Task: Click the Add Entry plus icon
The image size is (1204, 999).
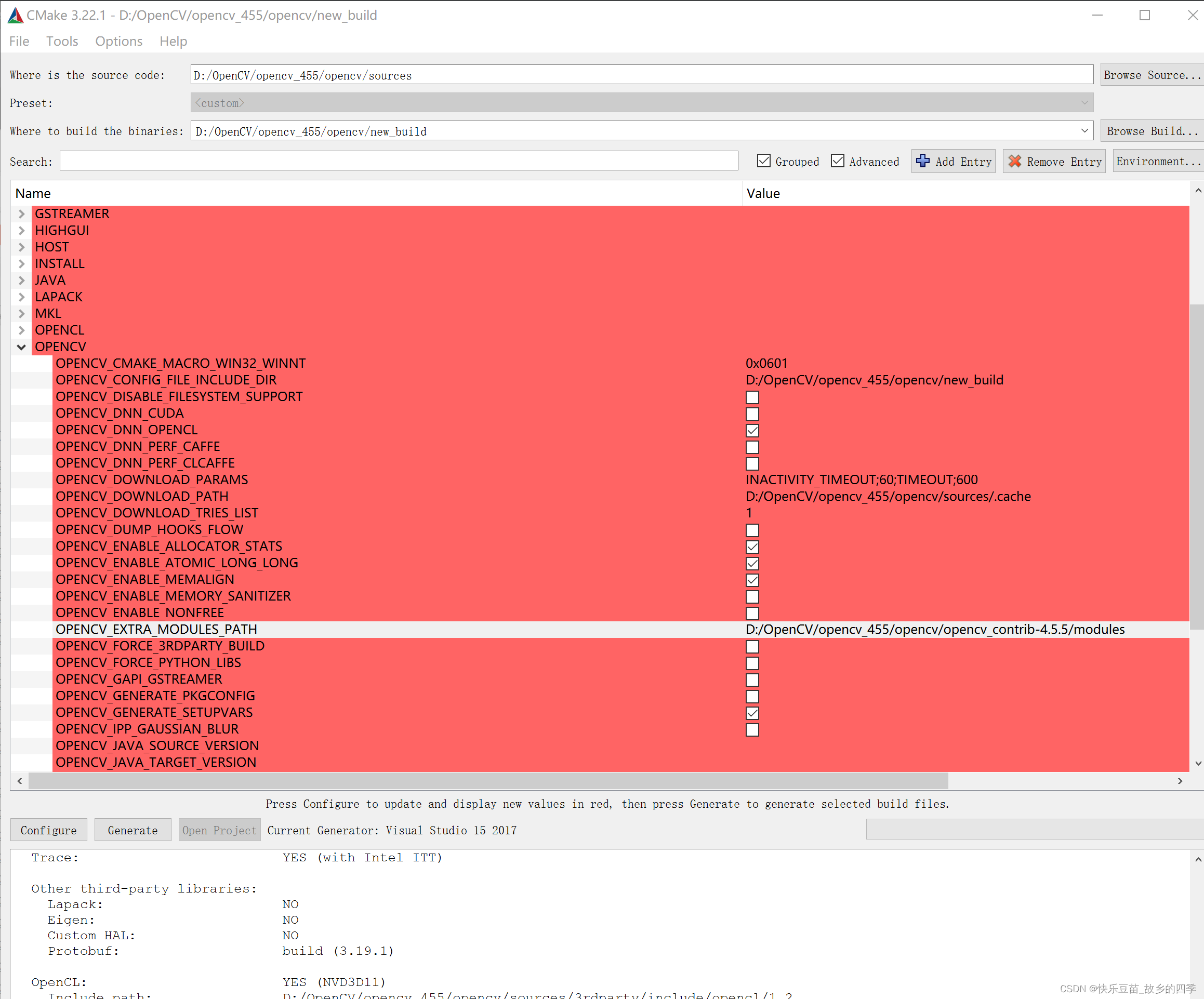Action: coord(922,161)
